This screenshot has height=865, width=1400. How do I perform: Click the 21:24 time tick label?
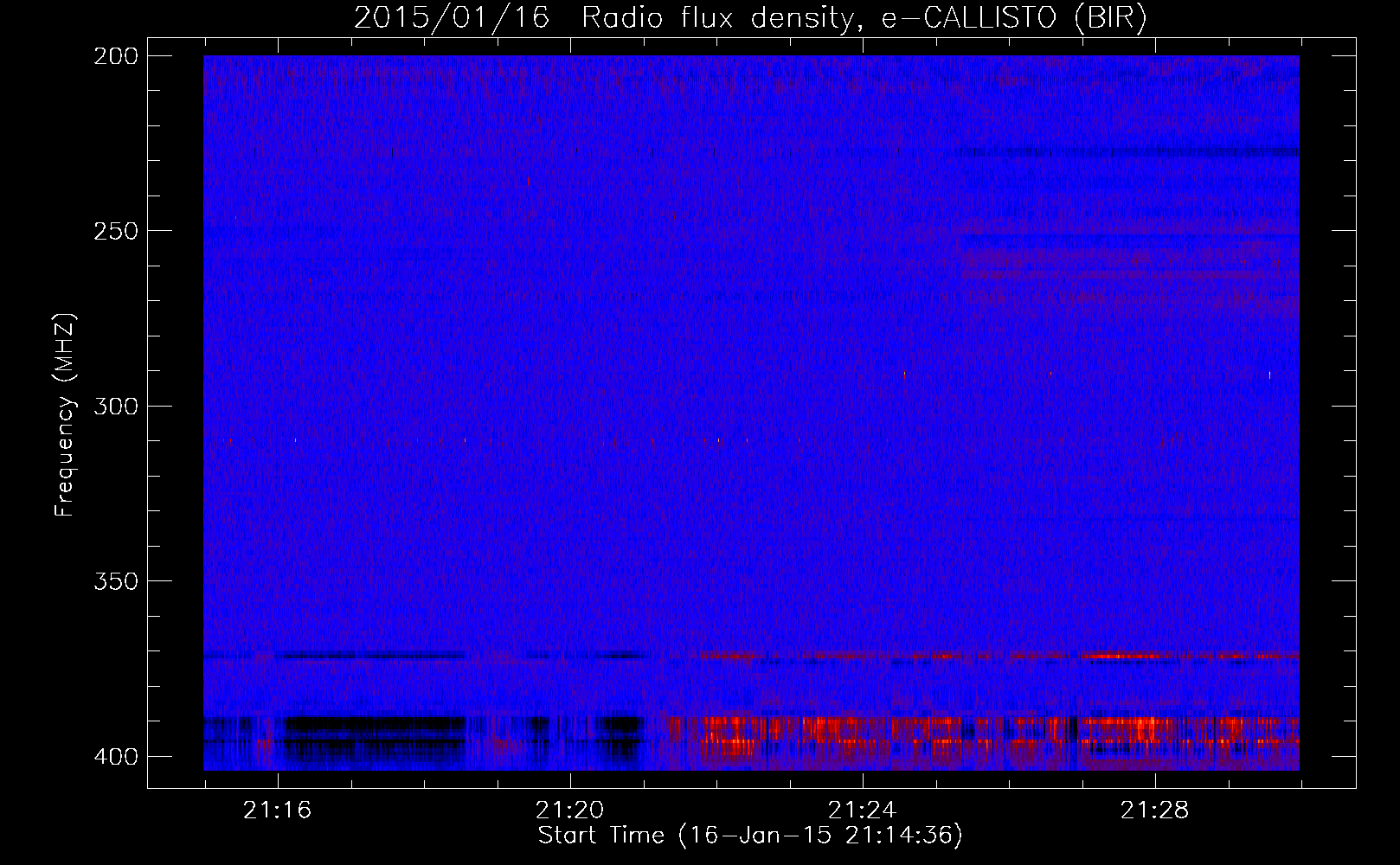(862, 811)
